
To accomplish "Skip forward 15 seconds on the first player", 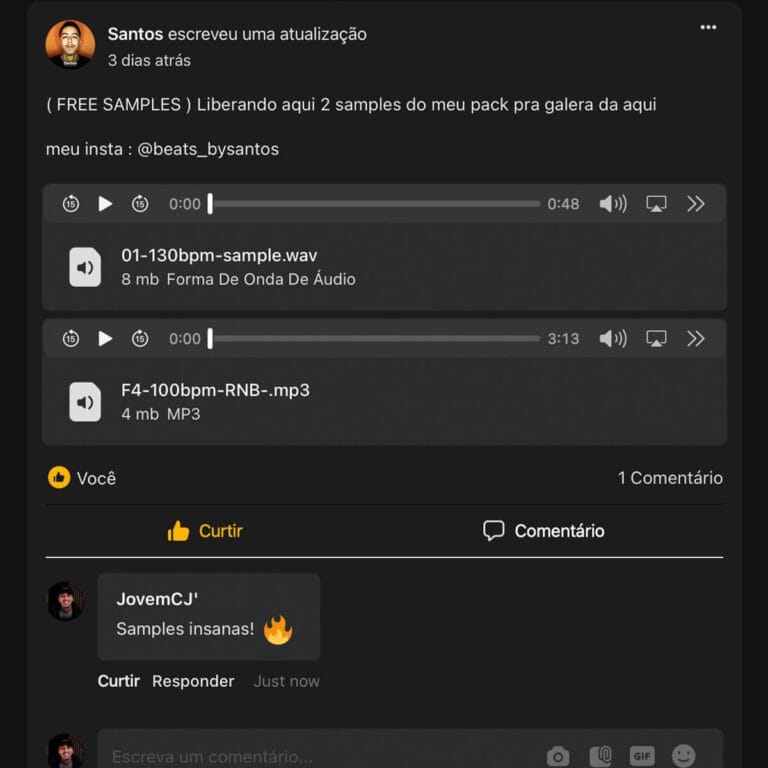I will tap(140, 204).
